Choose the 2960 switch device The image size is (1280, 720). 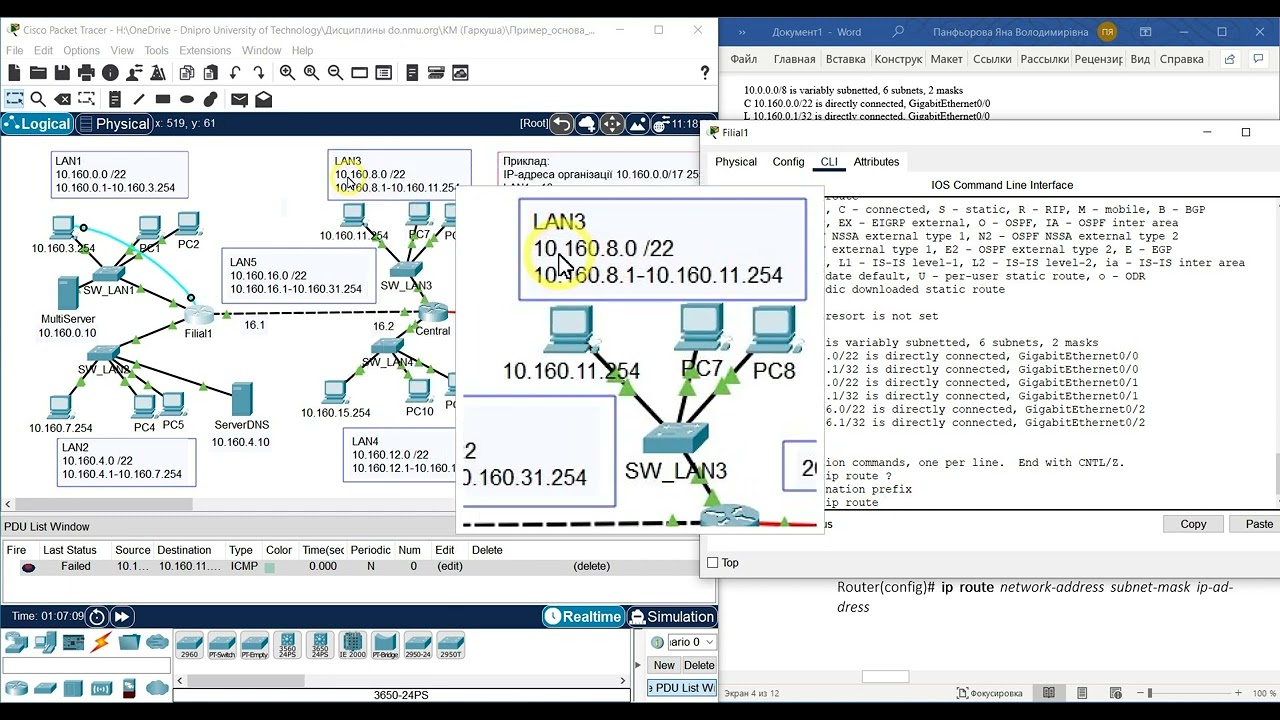pyautogui.click(x=189, y=645)
